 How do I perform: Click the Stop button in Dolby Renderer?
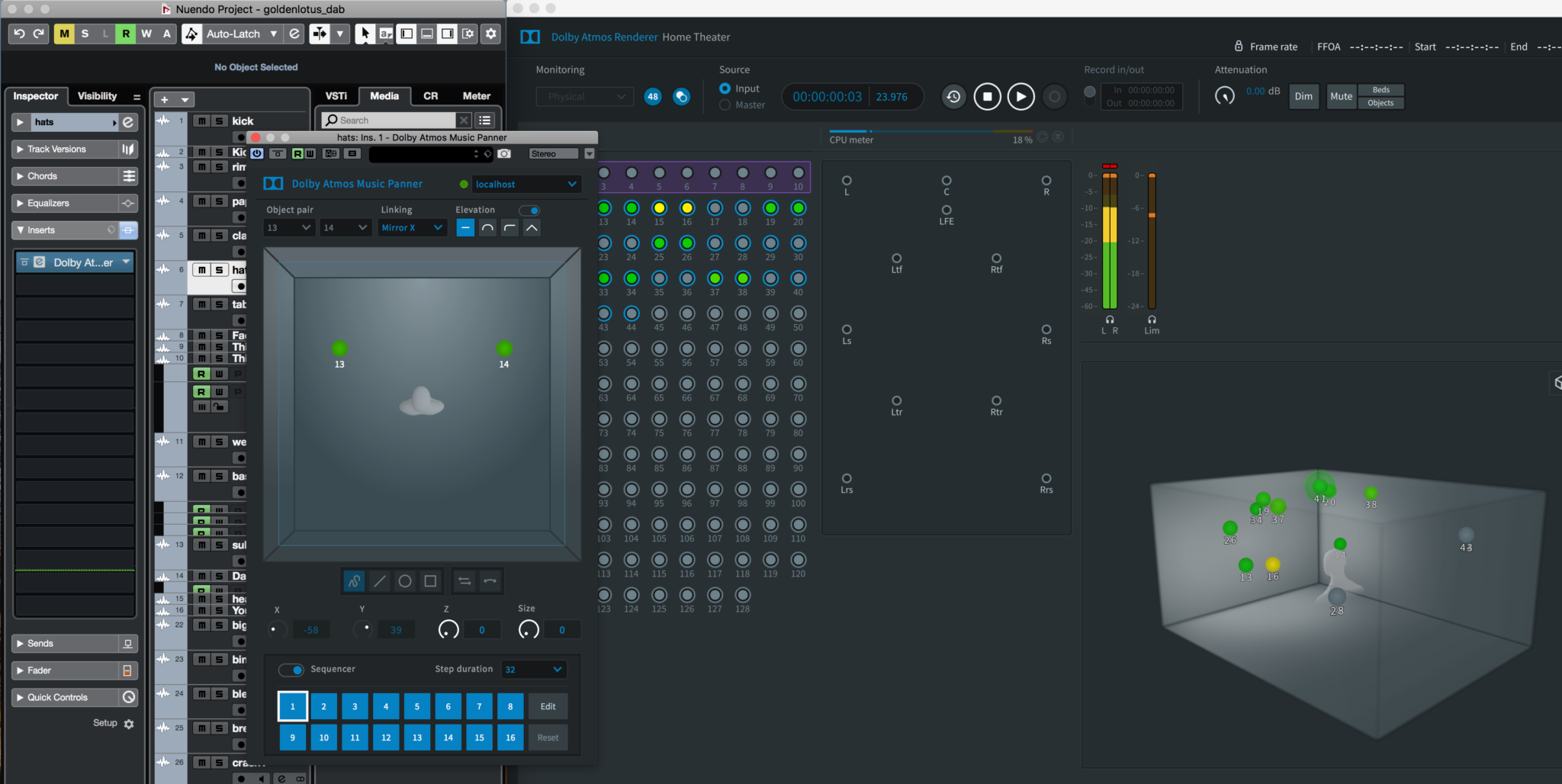tap(987, 97)
